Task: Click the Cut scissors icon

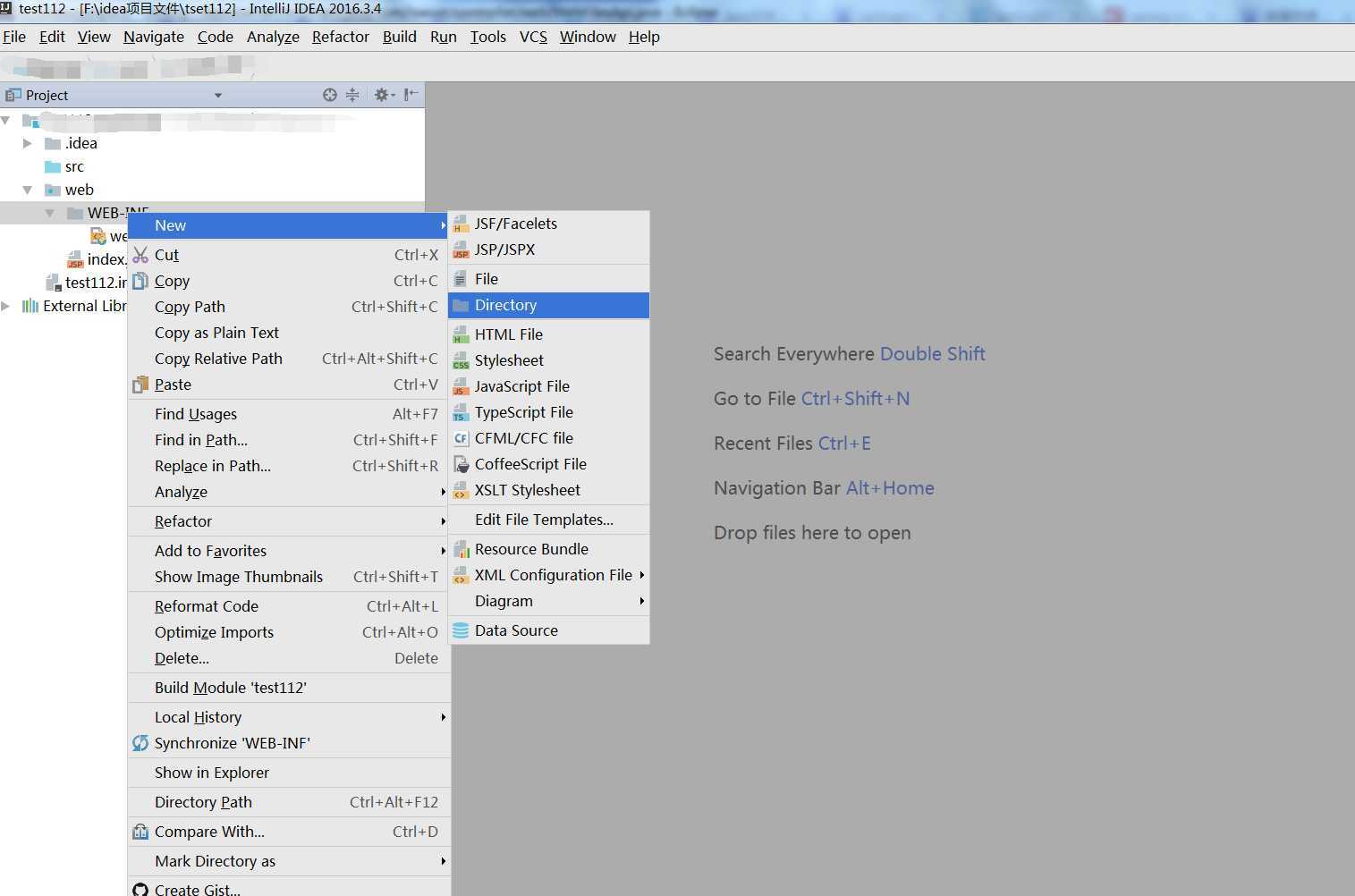Action: click(140, 255)
